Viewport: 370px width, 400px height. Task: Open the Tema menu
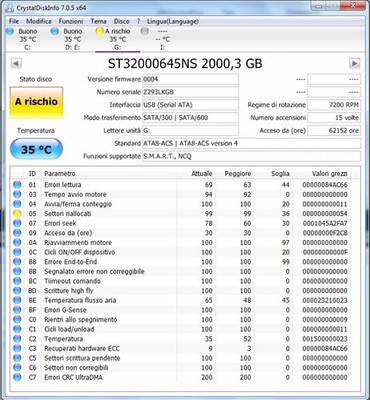click(98, 21)
